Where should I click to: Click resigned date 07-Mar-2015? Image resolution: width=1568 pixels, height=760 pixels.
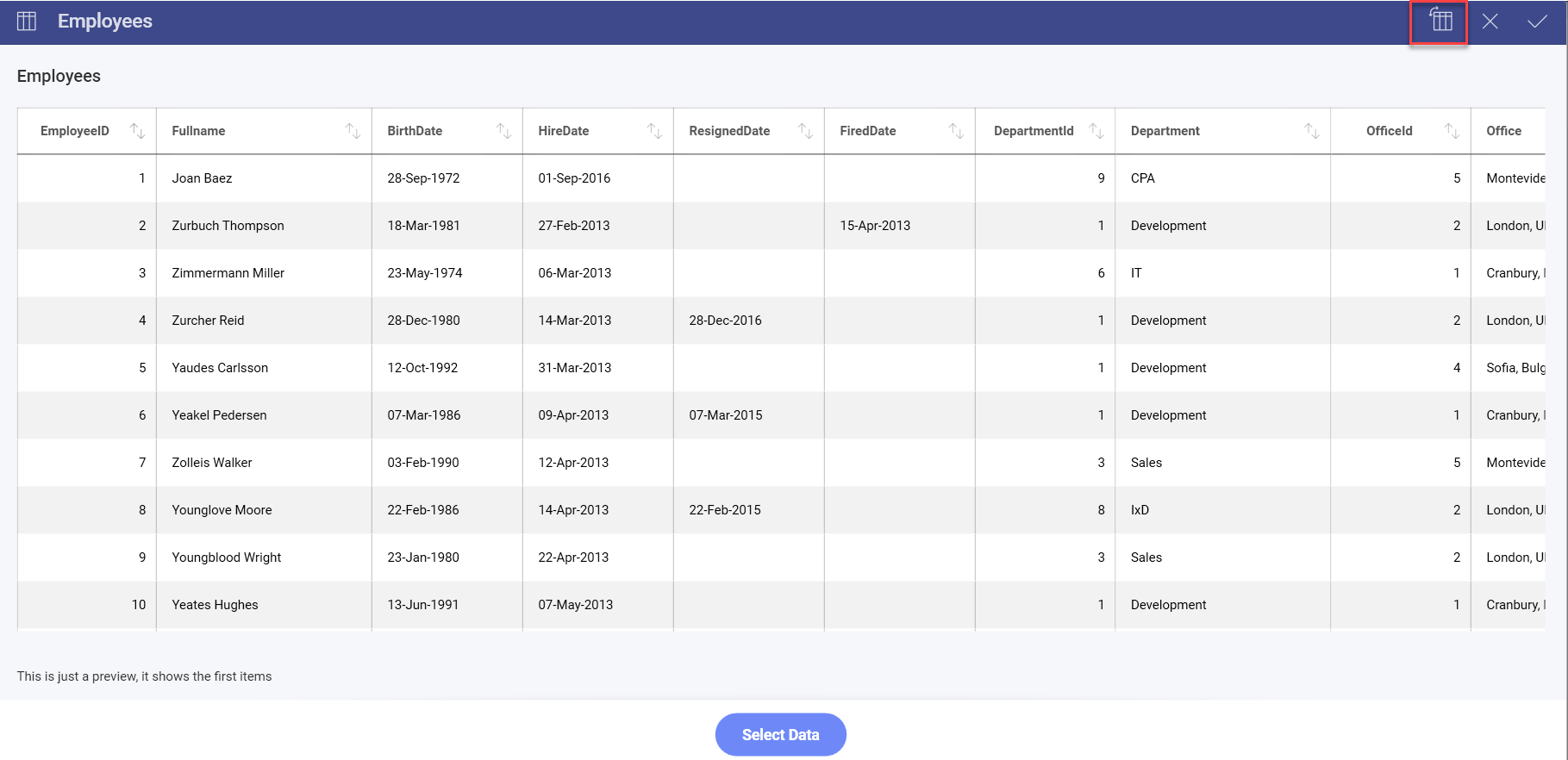coord(725,415)
